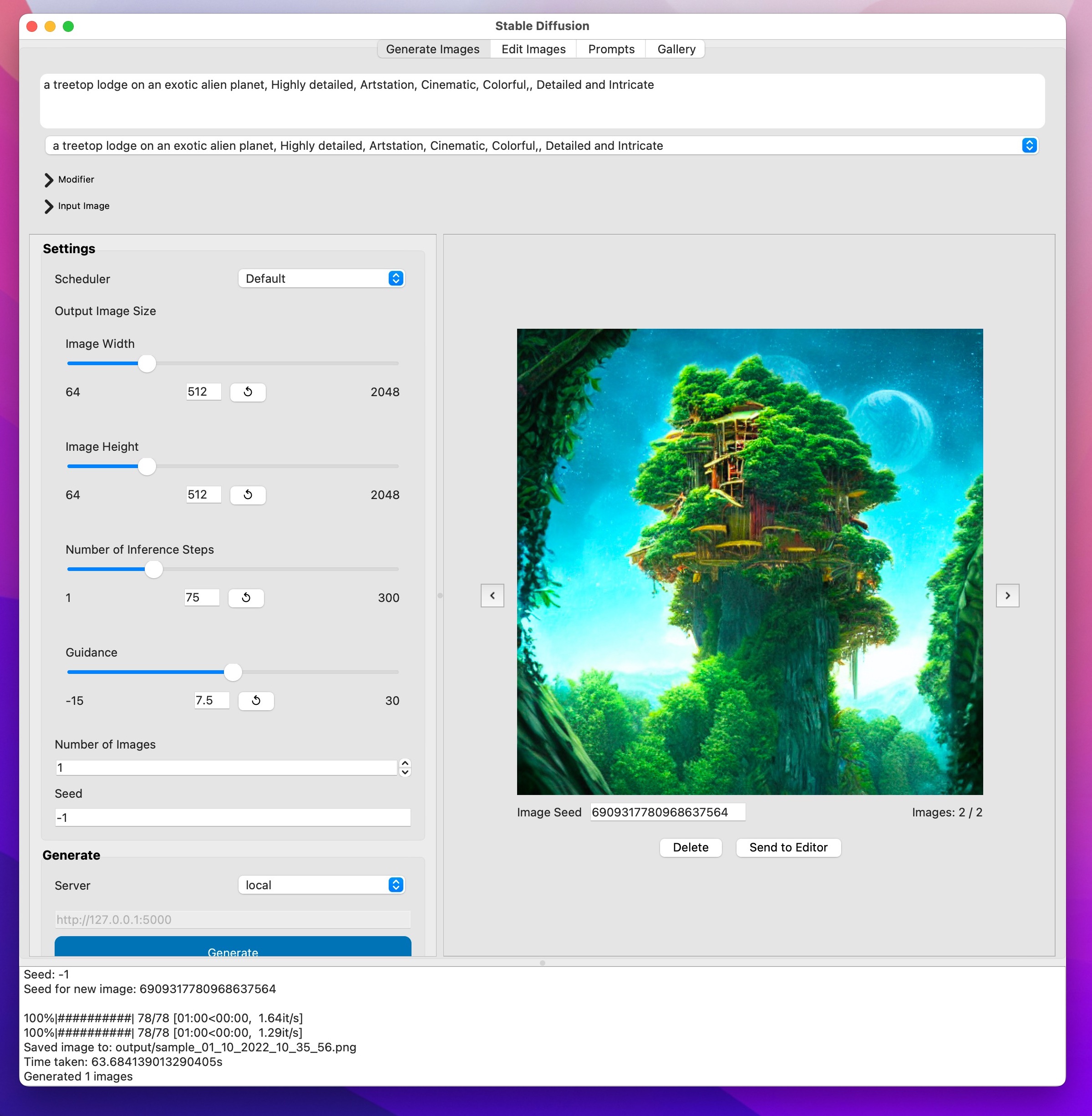Reset Guidance value to default
The height and width of the screenshot is (1116, 1092).
click(x=256, y=701)
